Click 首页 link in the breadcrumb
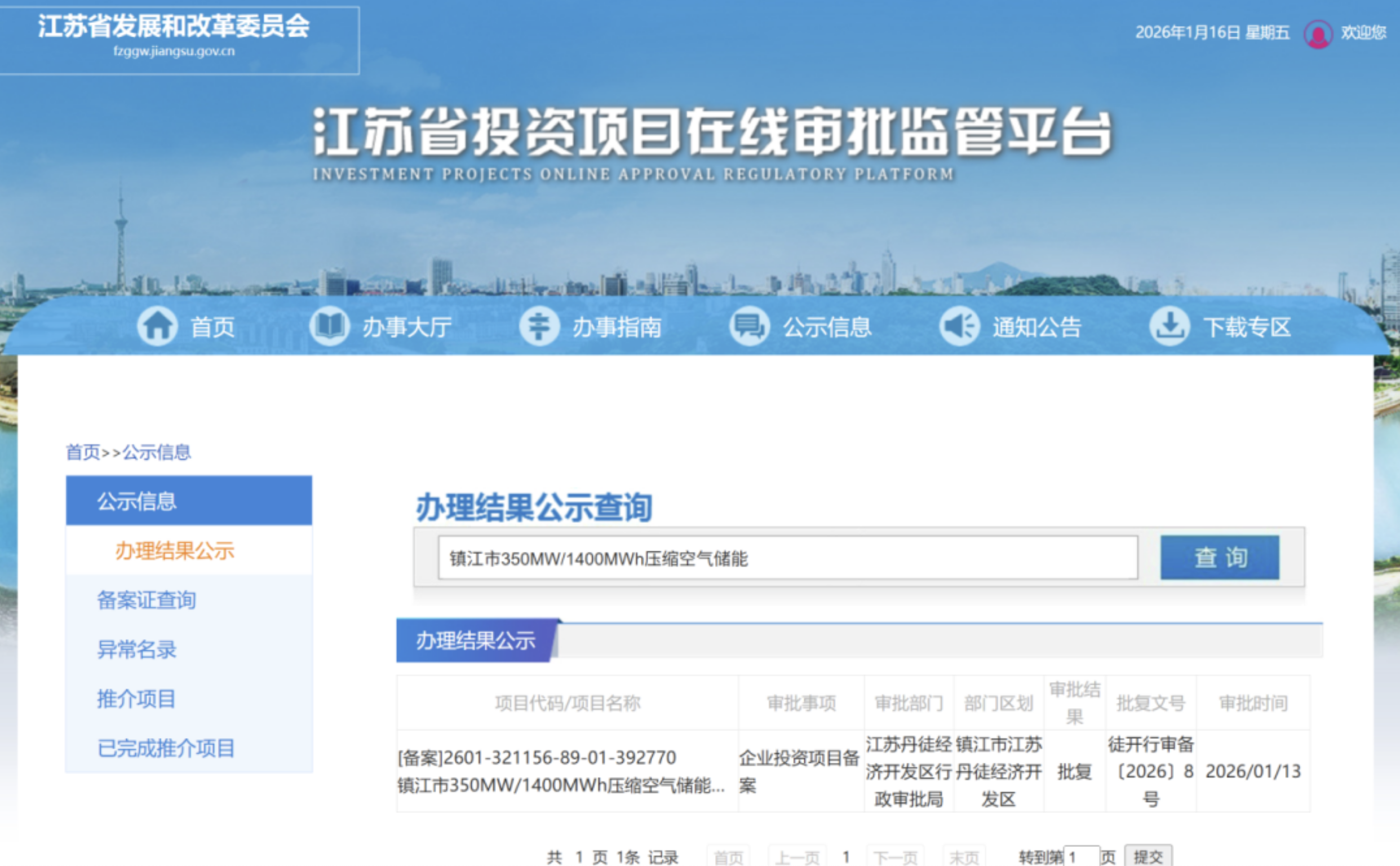 click(x=83, y=453)
